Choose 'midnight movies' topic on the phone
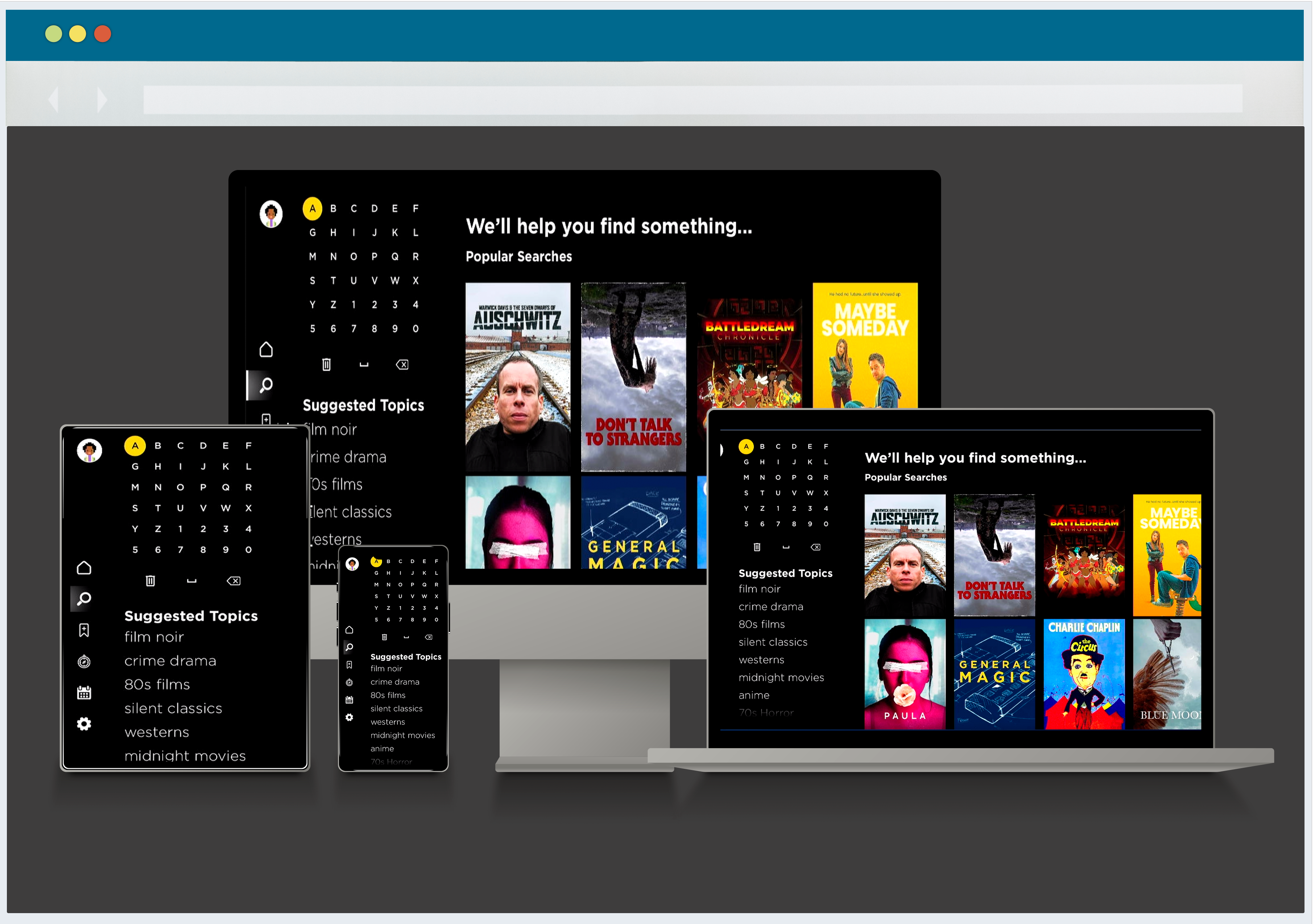1315x924 pixels. click(403, 736)
